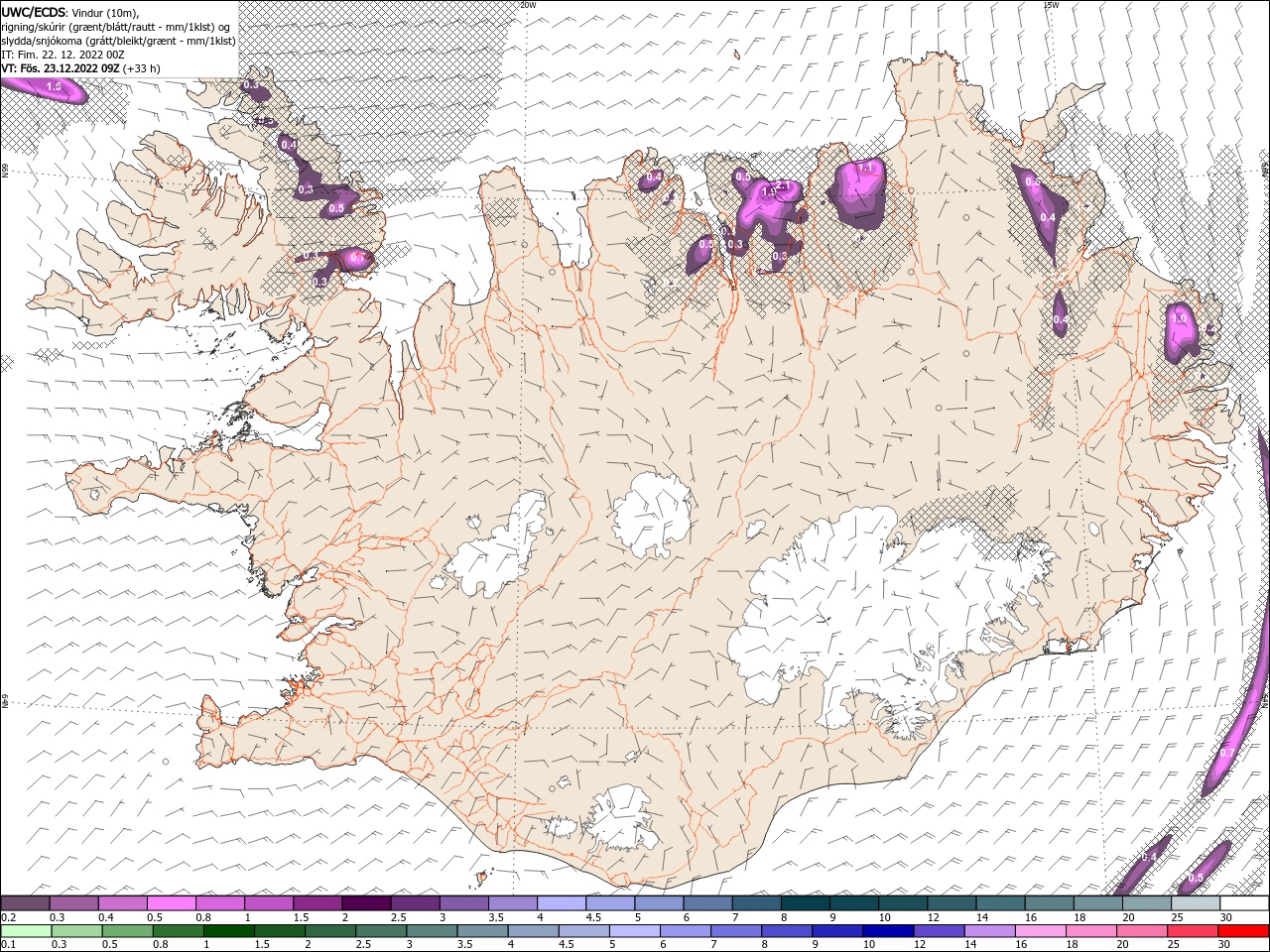
Task: Click the light lavender swatch at upper-legend 4
Action: coord(562,903)
